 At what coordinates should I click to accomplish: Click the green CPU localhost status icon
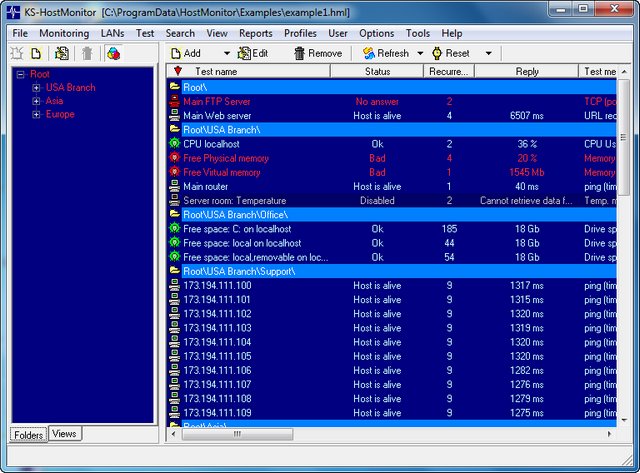click(x=175, y=144)
